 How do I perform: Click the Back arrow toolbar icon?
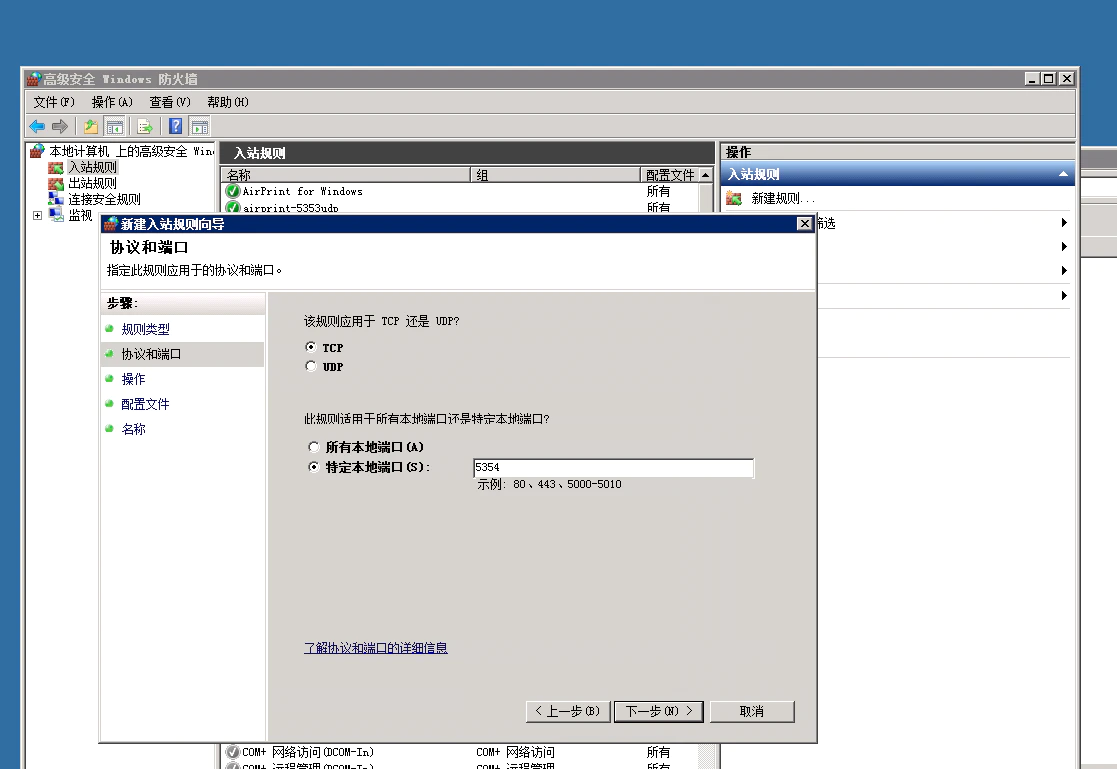click(37, 126)
